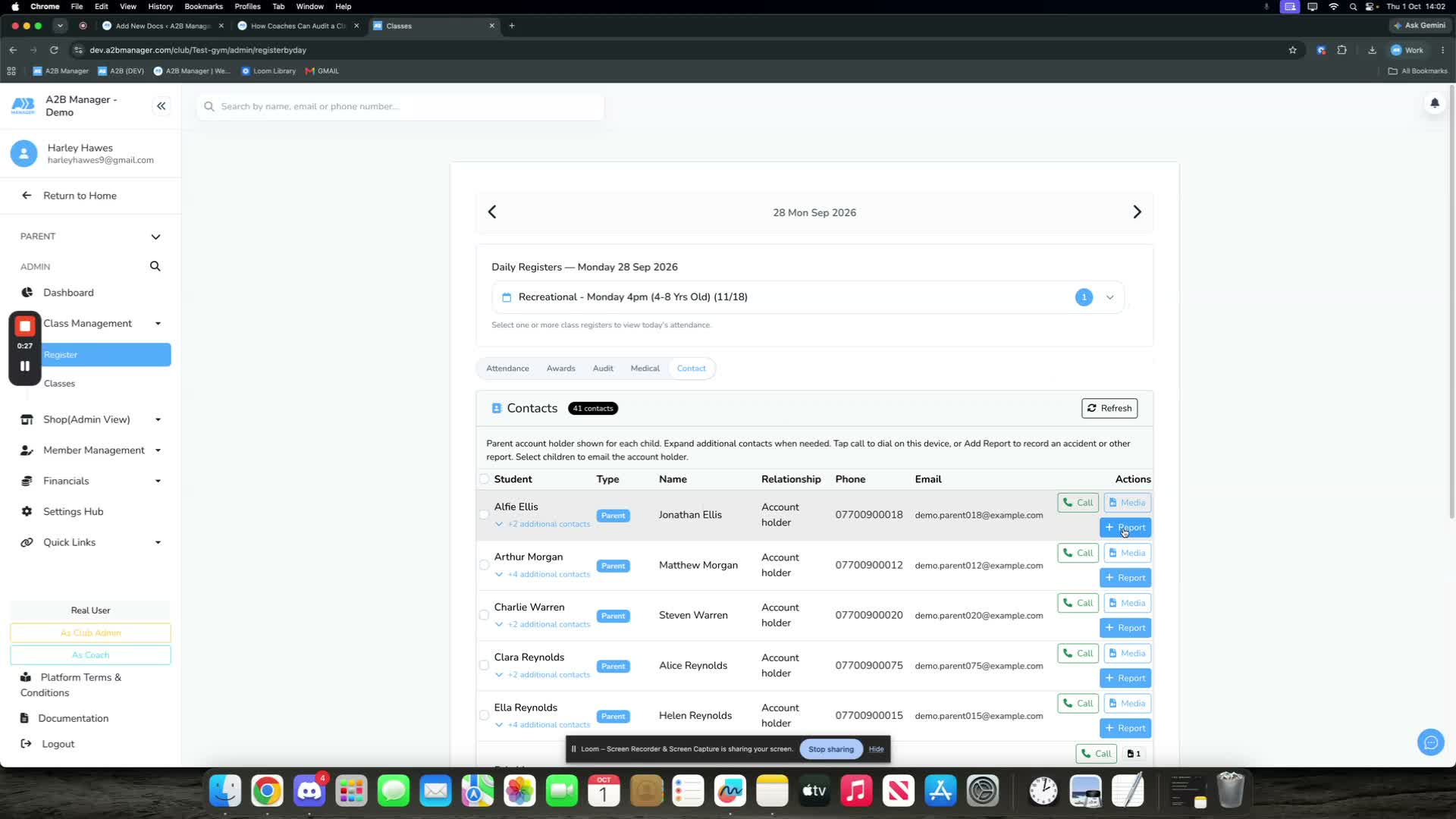1456x819 pixels.
Task: Switch to the Awards tab
Action: coord(560,369)
